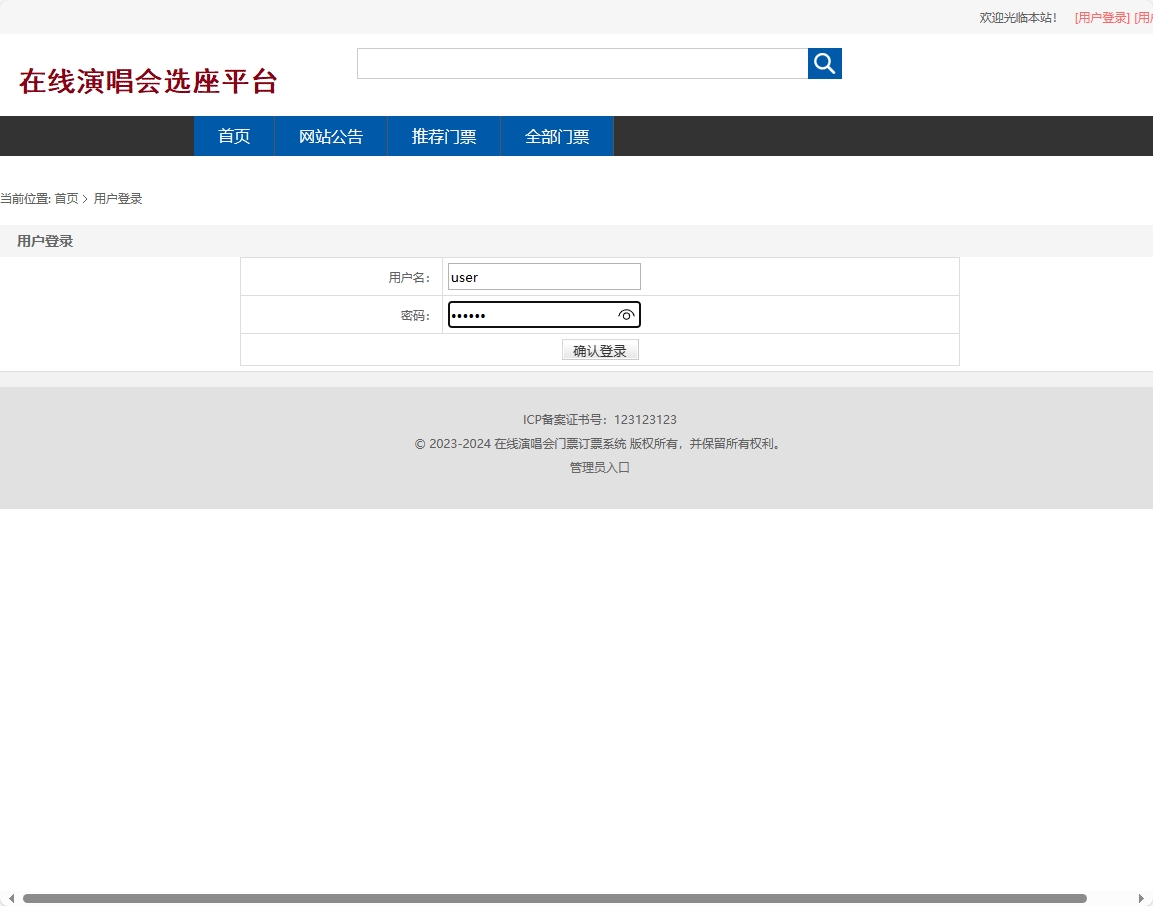The height and width of the screenshot is (906, 1153).
Task: Toggle password visibility with the eye icon
Action: click(626, 314)
